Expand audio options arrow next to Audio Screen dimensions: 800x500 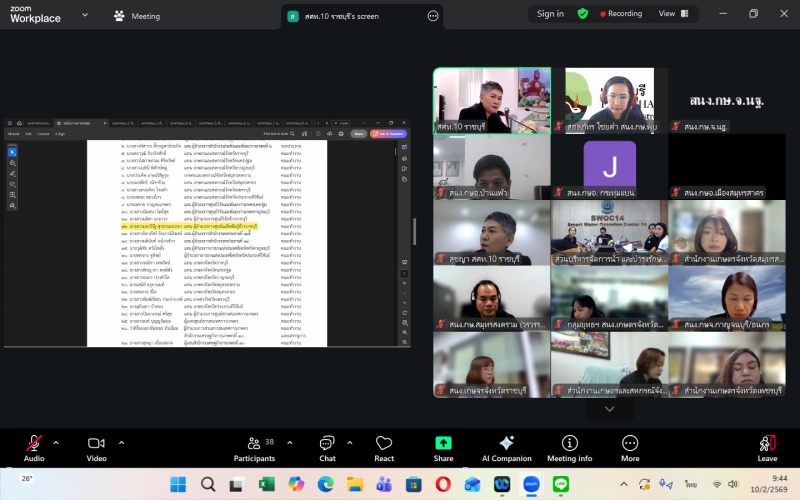pos(56,441)
